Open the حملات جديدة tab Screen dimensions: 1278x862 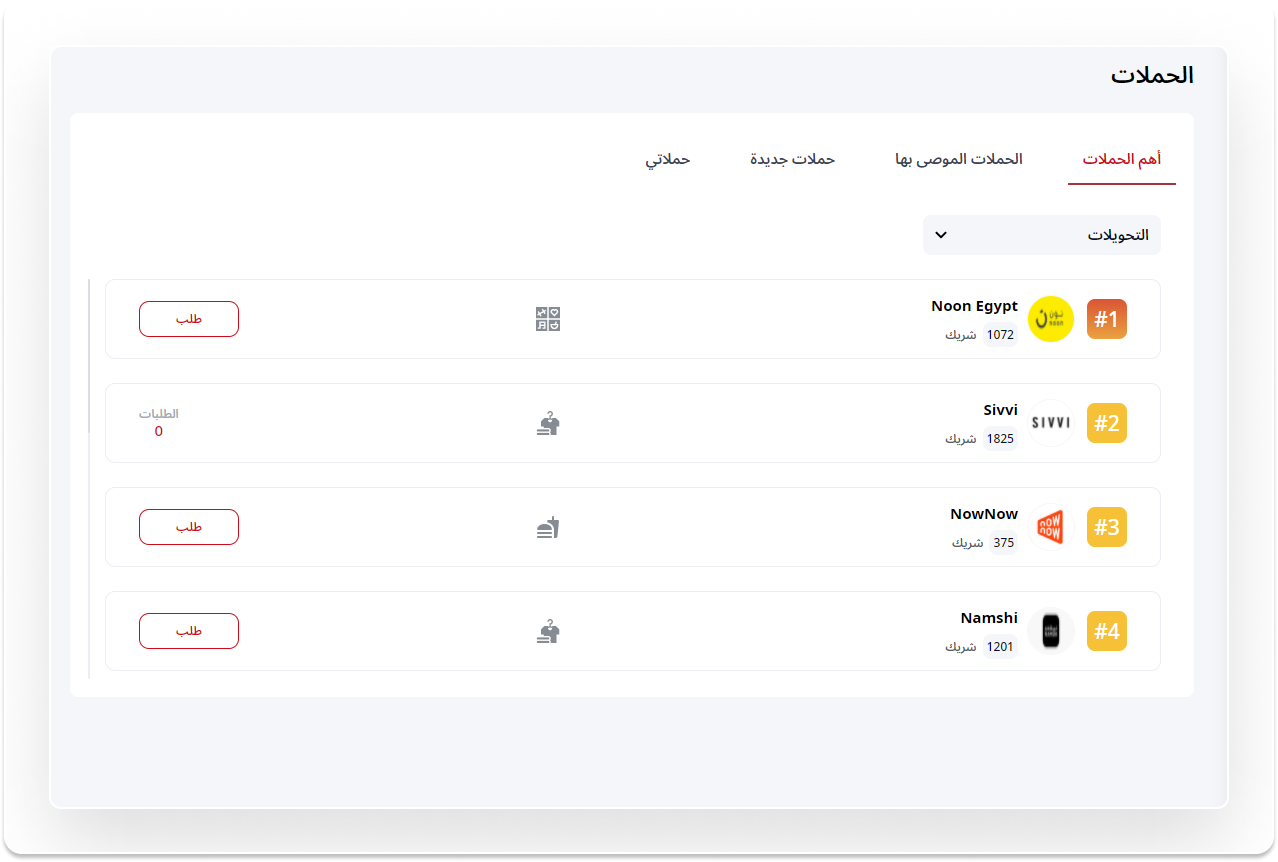tap(793, 159)
